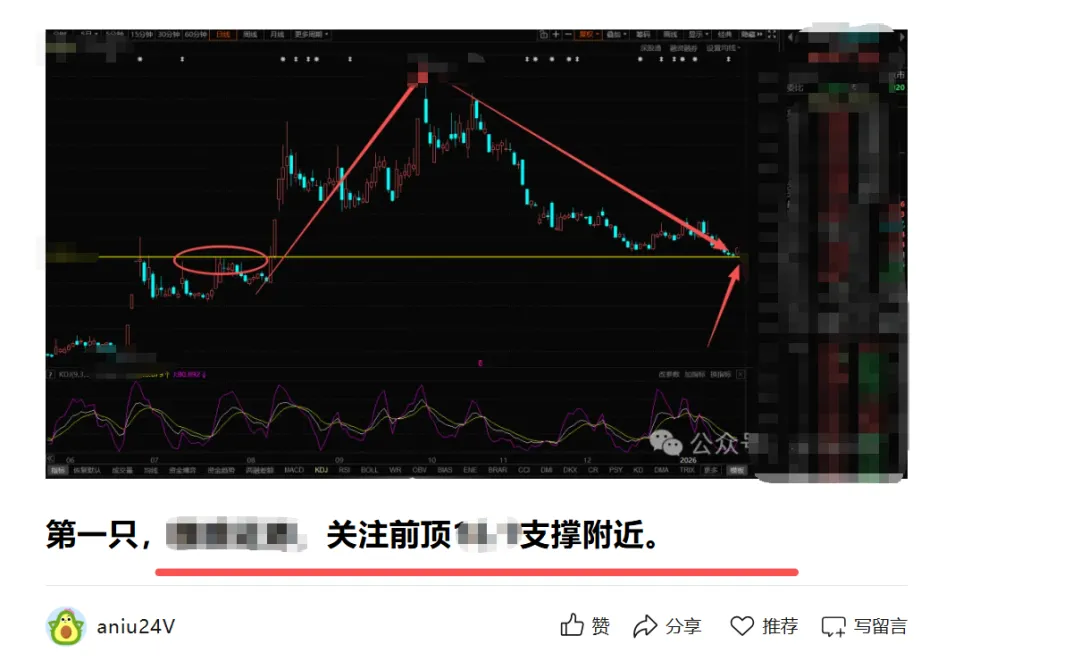
Task: Switch to the 60分钟 period tab
Action: [196, 34]
